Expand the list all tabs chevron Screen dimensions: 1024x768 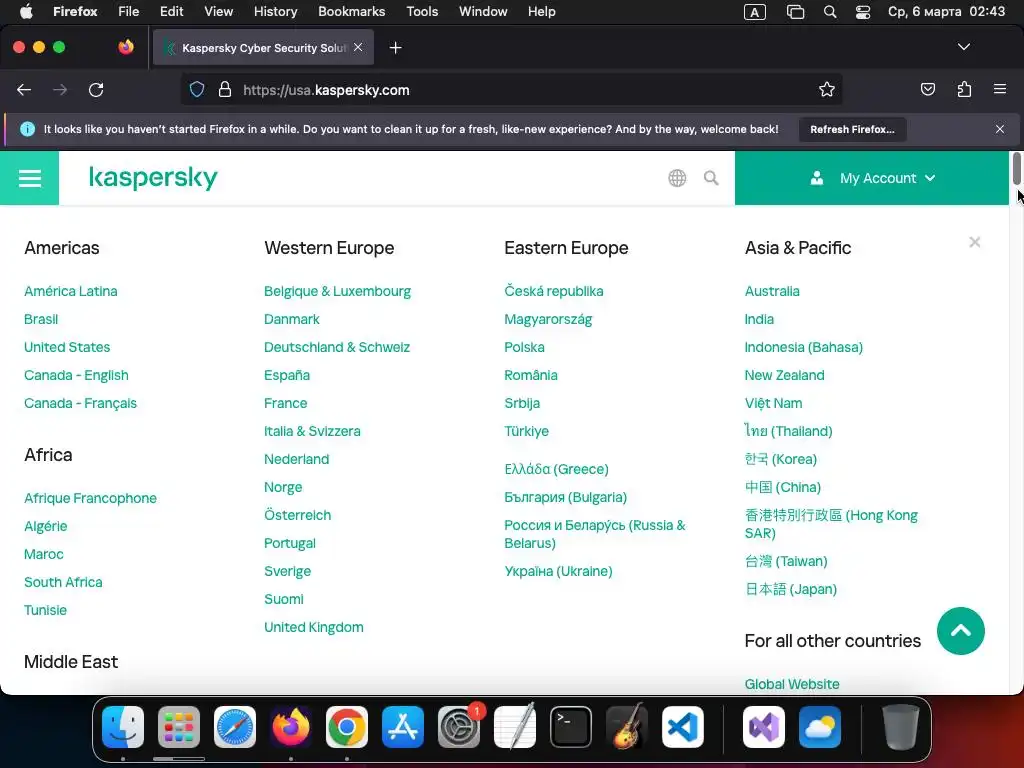click(963, 47)
